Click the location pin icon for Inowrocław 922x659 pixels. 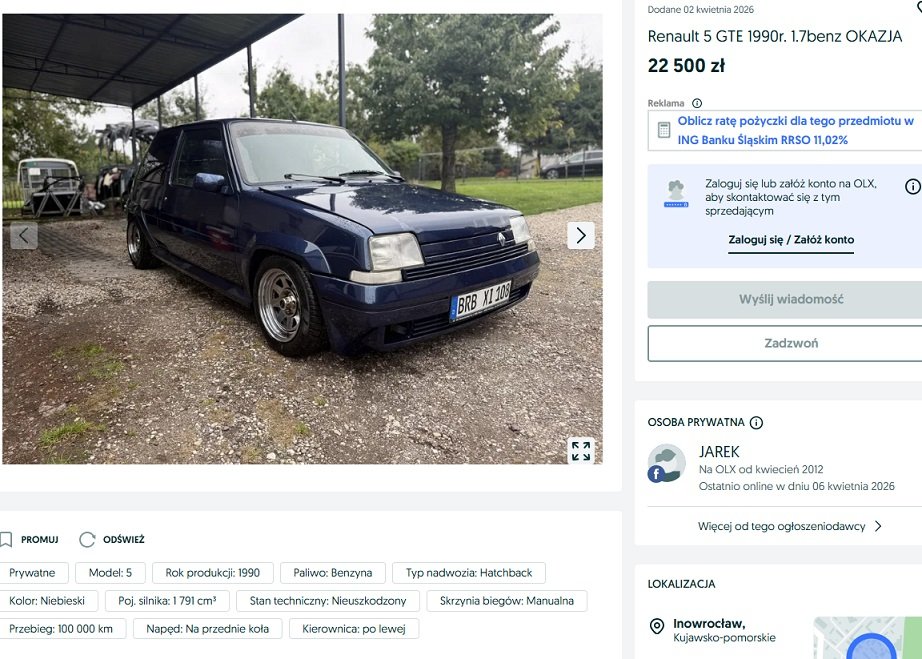[657, 626]
